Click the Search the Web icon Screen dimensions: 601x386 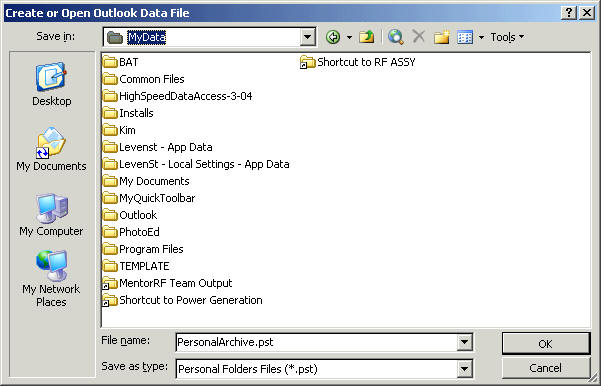pyautogui.click(x=395, y=37)
